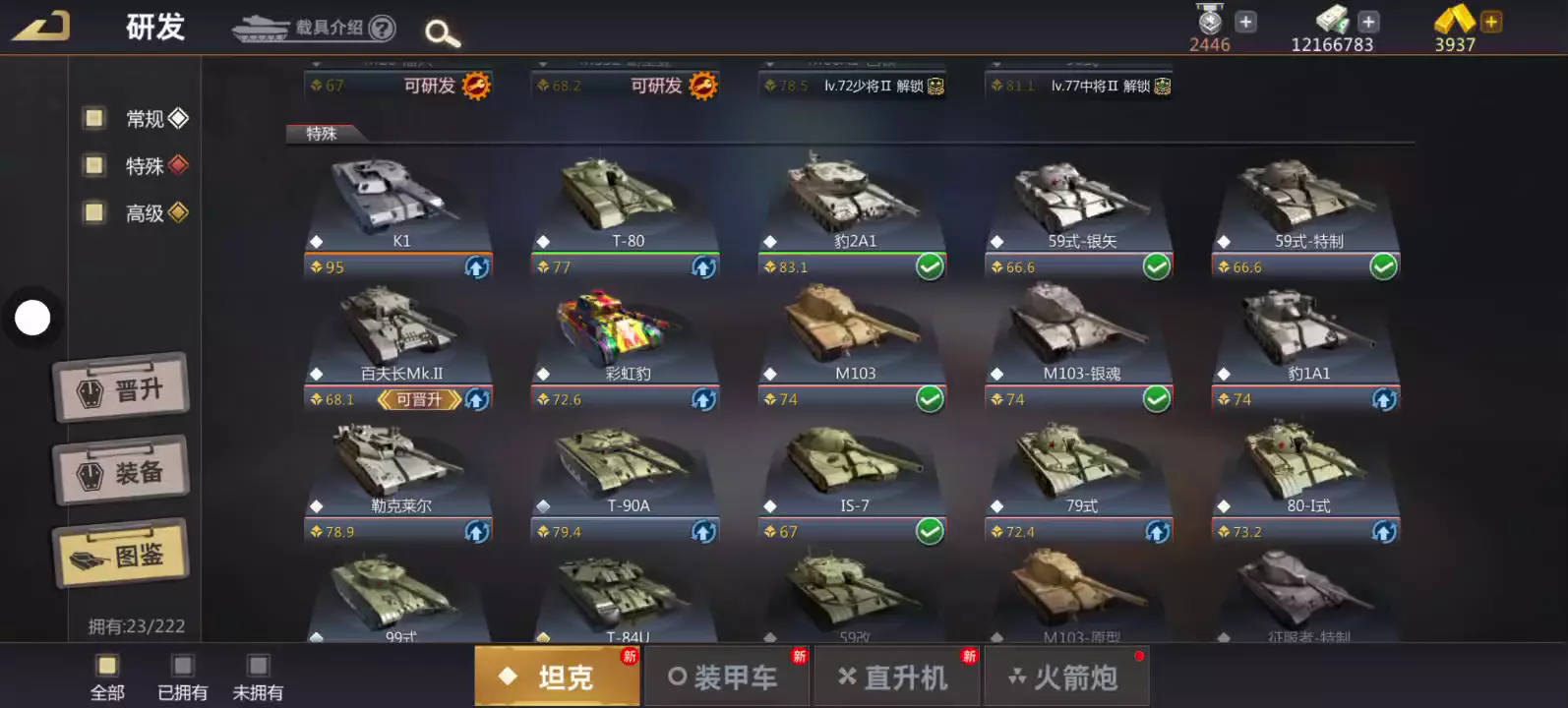Viewport: 1568px width, 708px height.
Task: Switch to the 装甲车 tab
Action: [727, 677]
